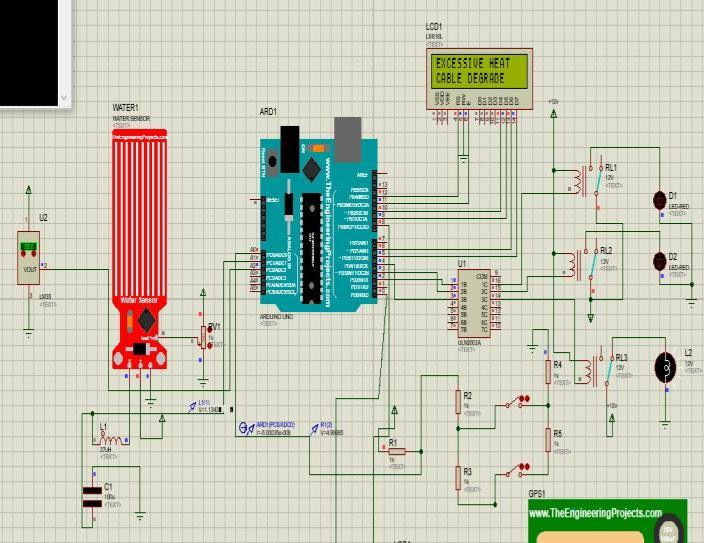Click the USB port on the Arduino
This screenshot has width=704, height=543.
point(348,138)
